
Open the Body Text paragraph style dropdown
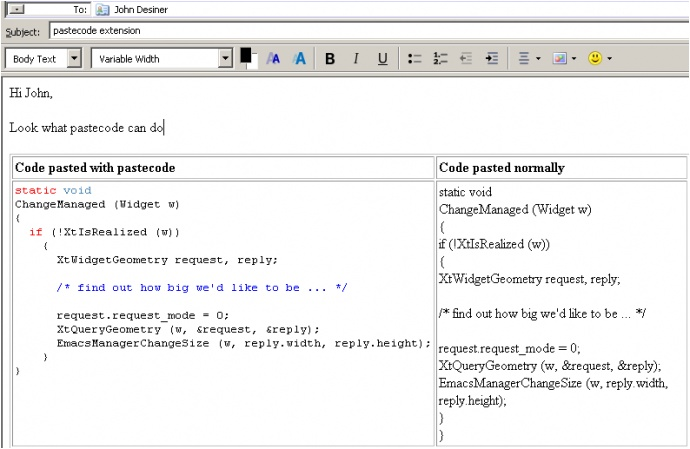[x=74, y=58]
